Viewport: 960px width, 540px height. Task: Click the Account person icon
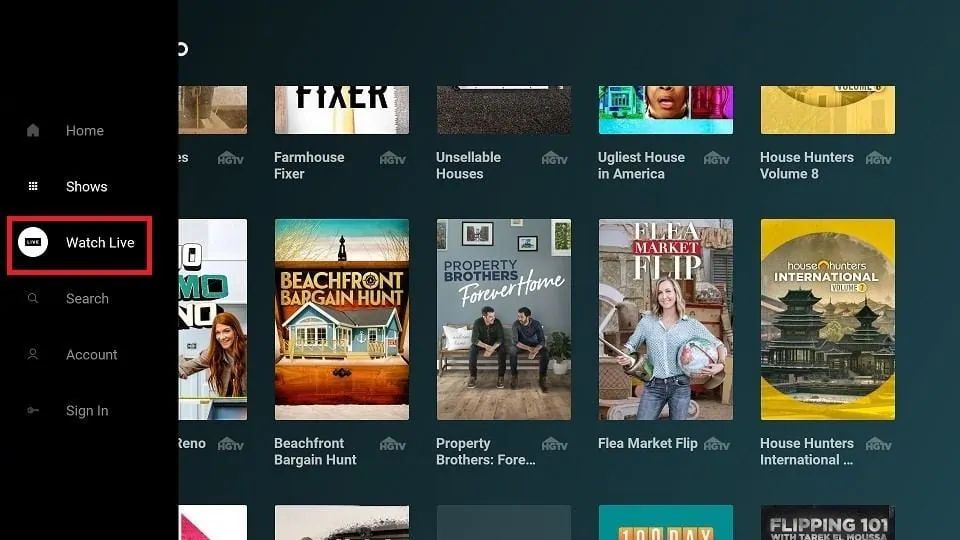(x=33, y=354)
